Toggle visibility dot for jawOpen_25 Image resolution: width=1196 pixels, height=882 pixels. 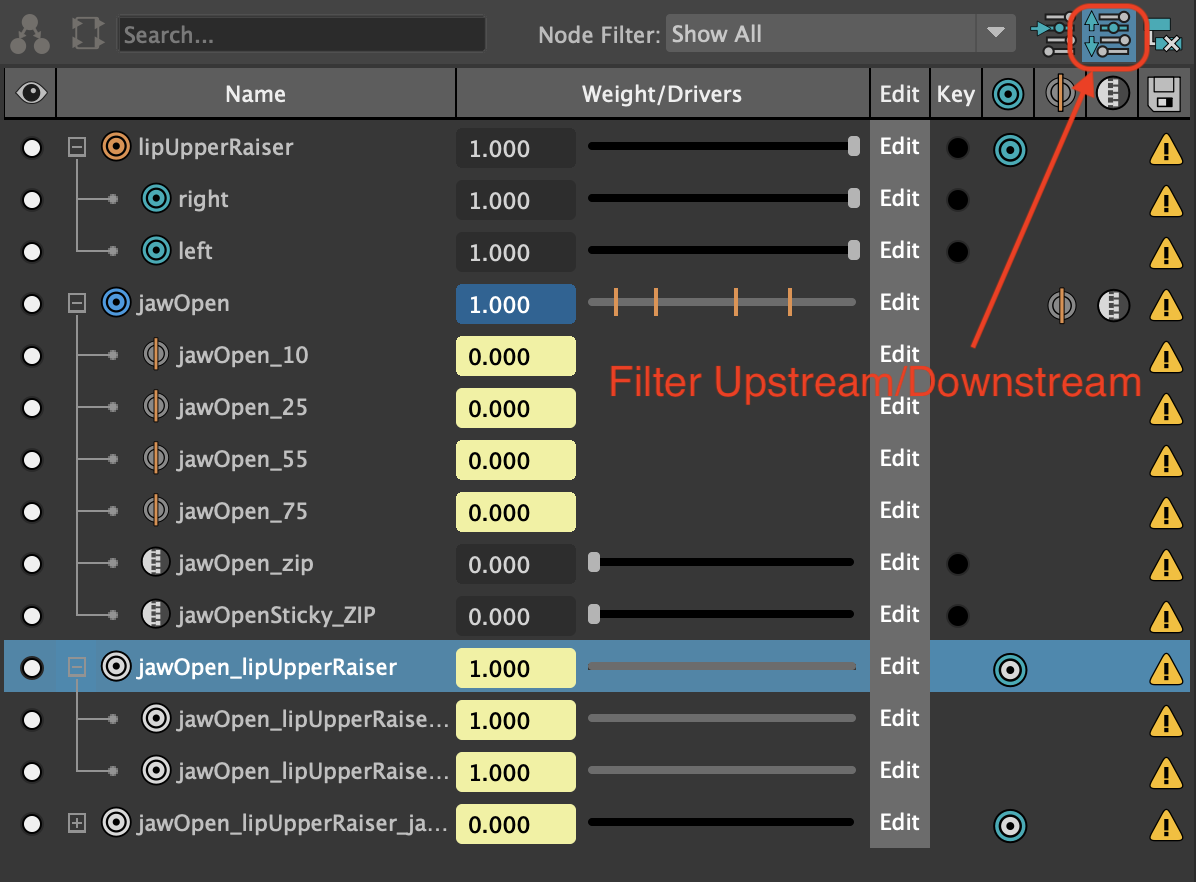(x=31, y=407)
